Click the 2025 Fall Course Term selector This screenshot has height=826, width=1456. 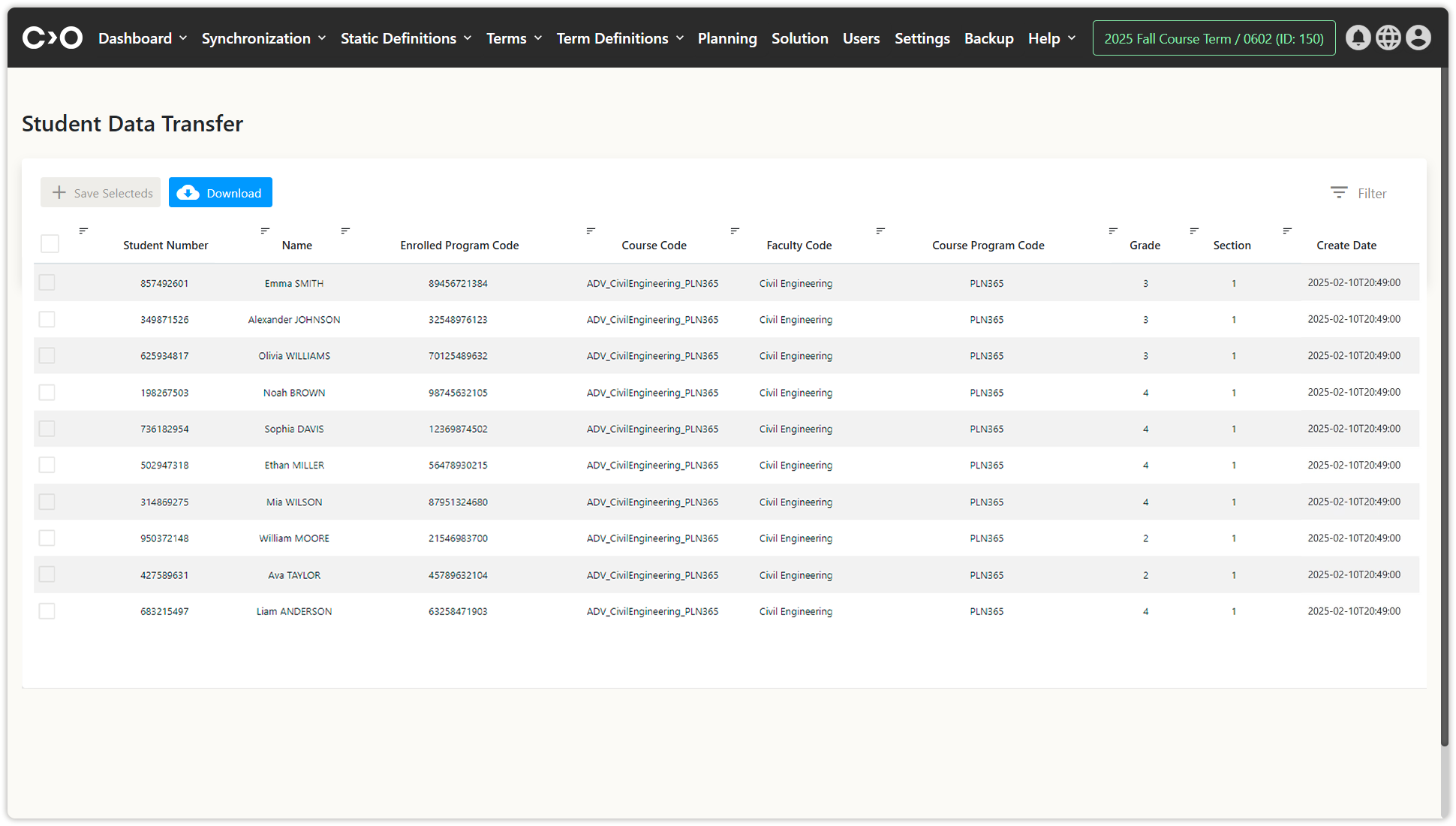(1214, 38)
